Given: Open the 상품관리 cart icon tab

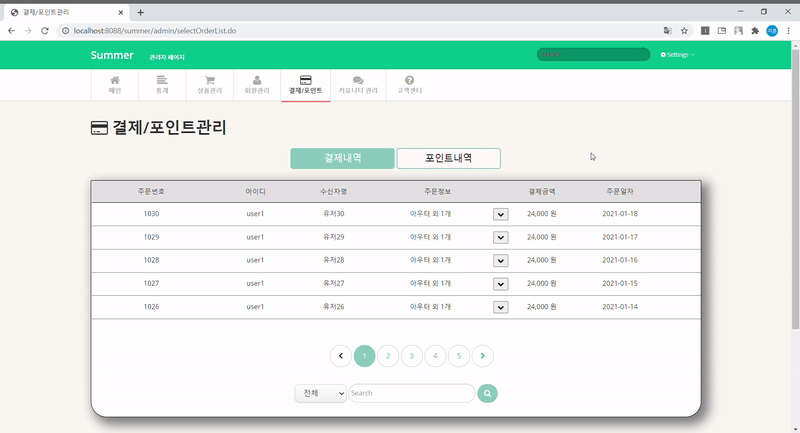Looking at the screenshot, I should tap(210, 85).
